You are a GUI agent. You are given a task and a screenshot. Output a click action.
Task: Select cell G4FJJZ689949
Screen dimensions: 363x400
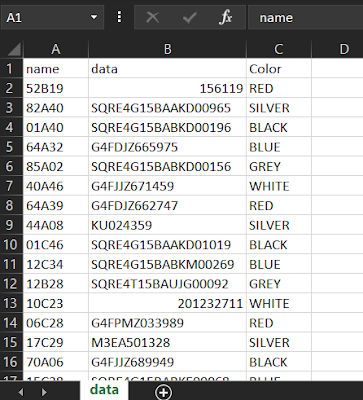(167, 362)
